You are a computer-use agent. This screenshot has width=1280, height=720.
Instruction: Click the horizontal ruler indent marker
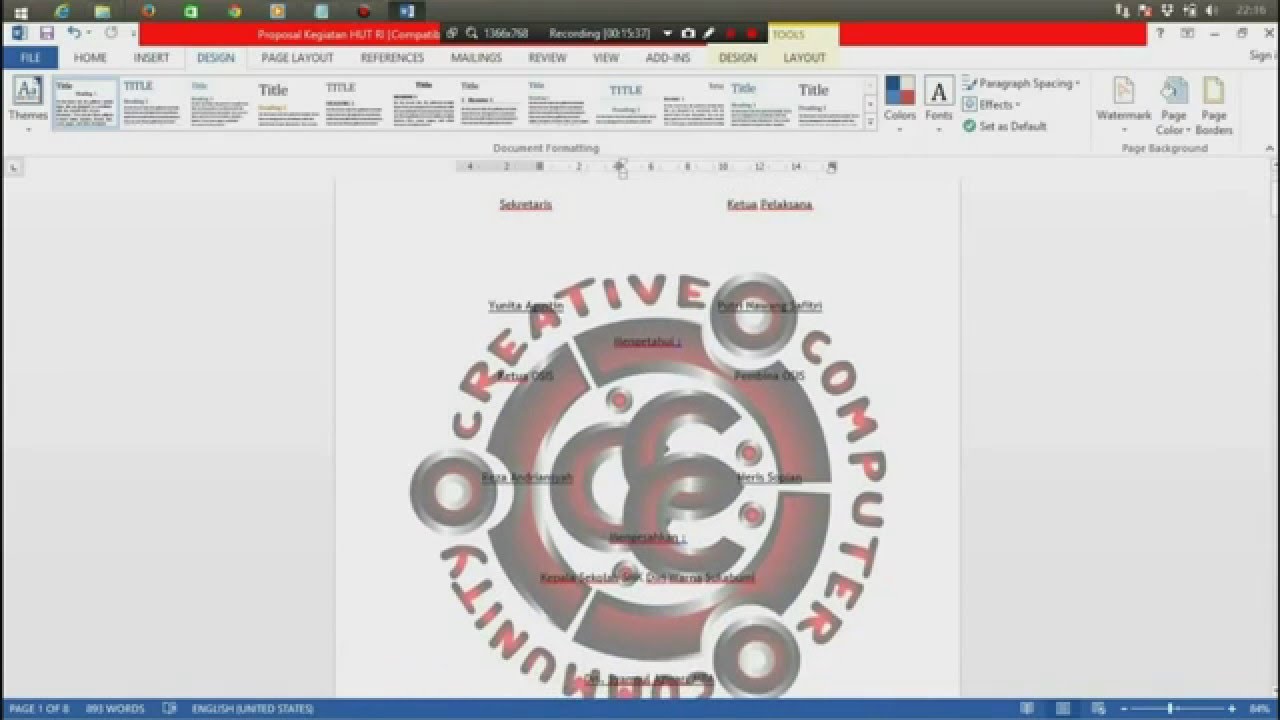click(620, 167)
